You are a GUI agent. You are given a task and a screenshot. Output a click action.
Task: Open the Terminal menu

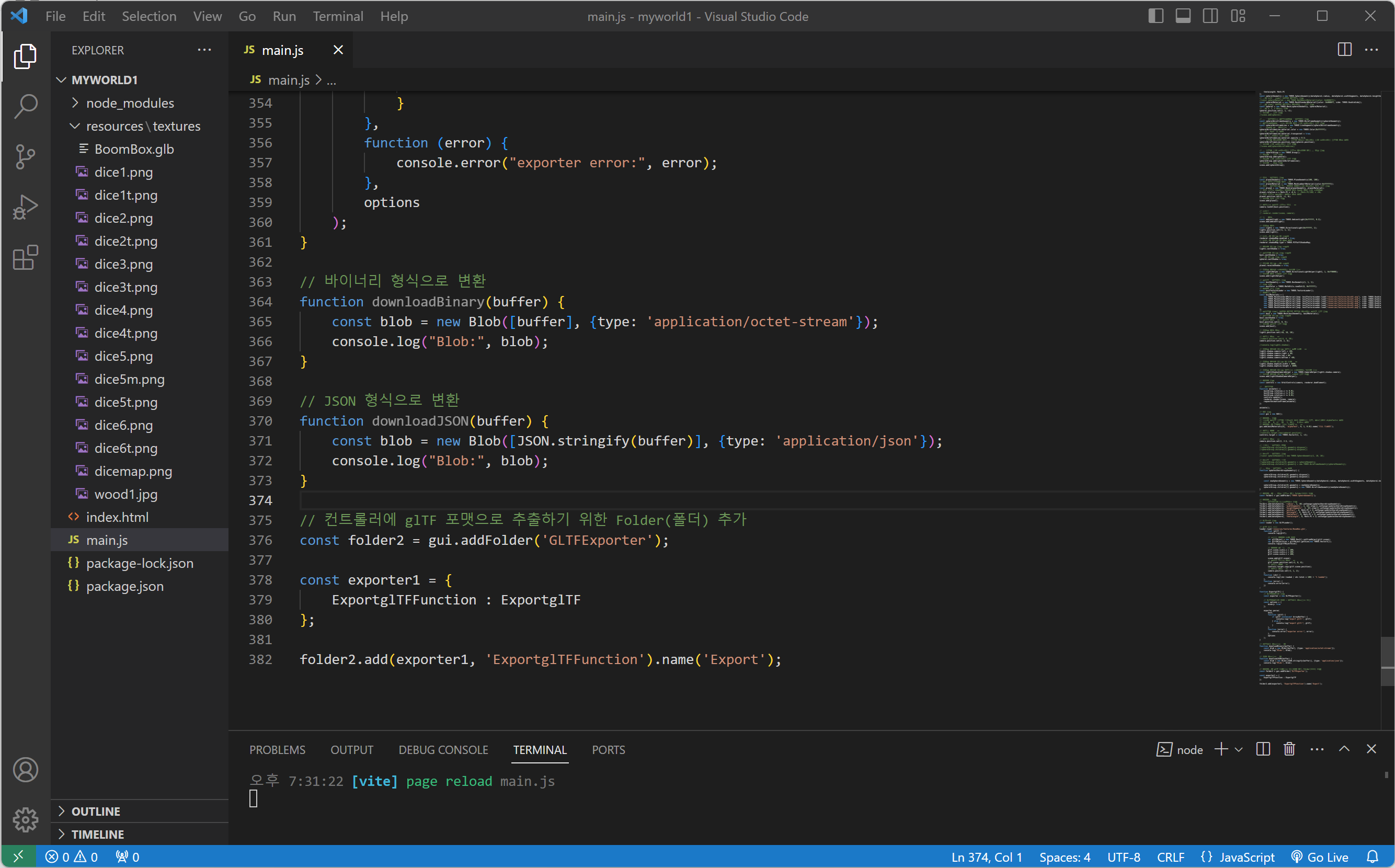click(338, 16)
